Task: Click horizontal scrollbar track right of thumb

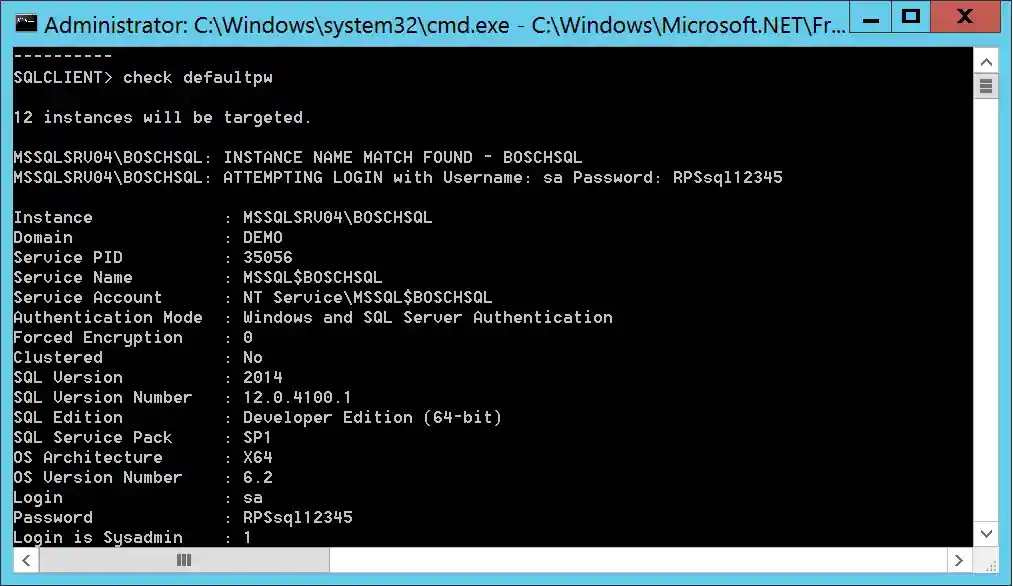Action: pos(600,560)
